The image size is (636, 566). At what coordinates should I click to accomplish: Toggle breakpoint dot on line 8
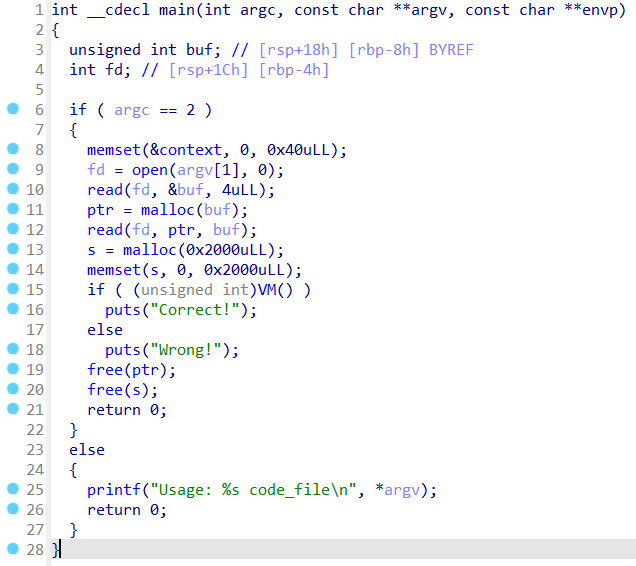click(x=13, y=148)
